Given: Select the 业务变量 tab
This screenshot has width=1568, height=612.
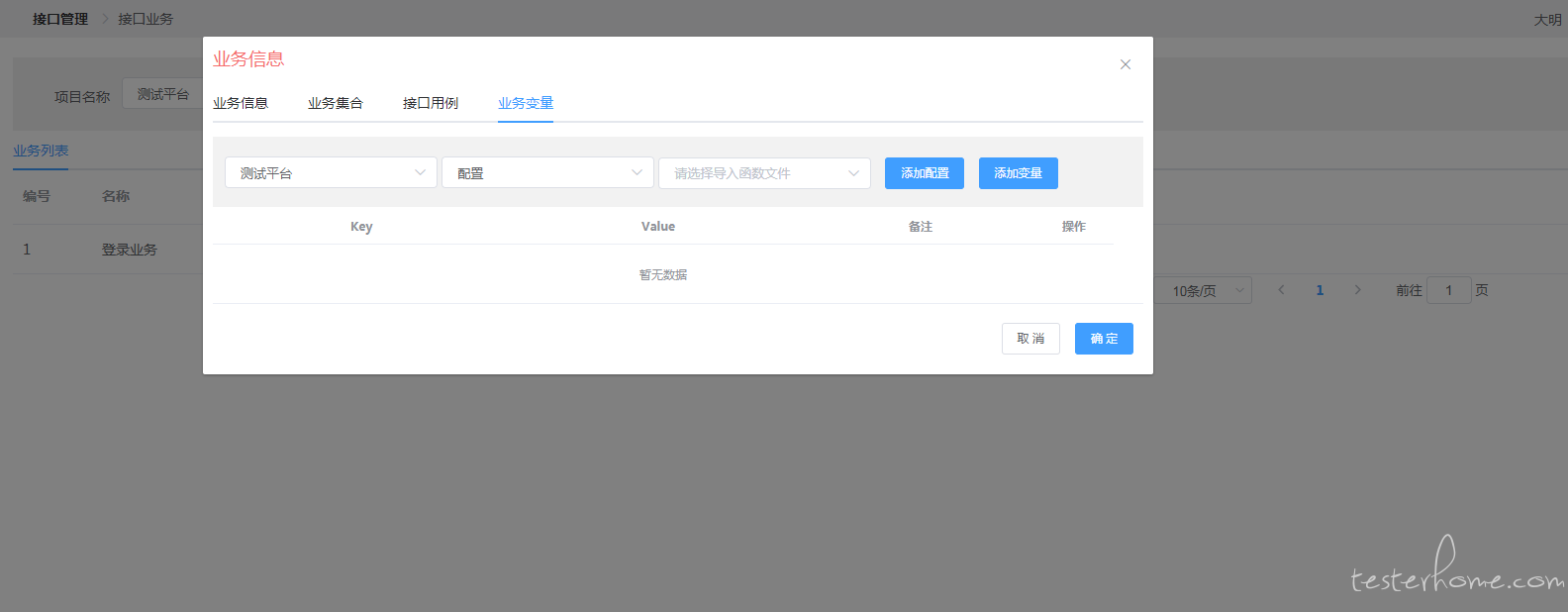Looking at the screenshot, I should (526, 103).
